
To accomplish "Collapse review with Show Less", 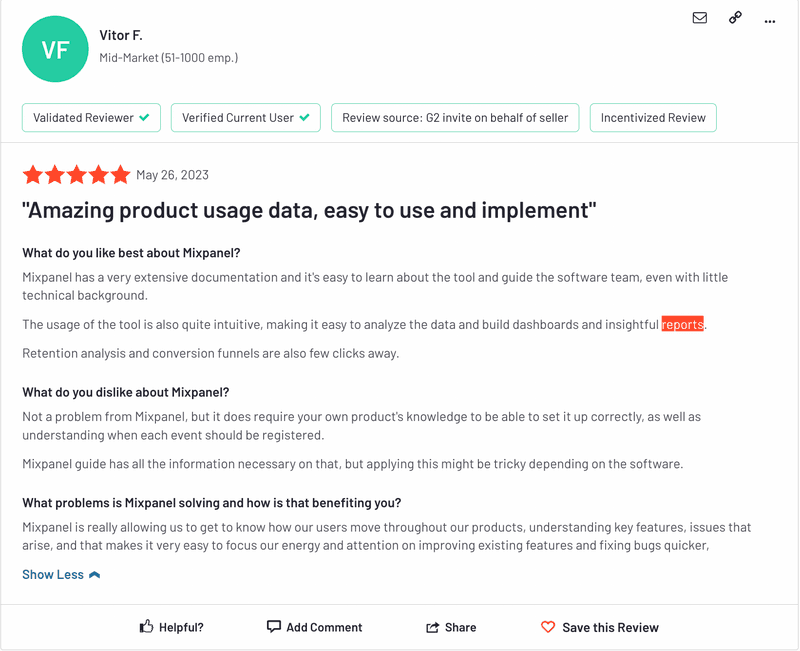I will [52, 575].
